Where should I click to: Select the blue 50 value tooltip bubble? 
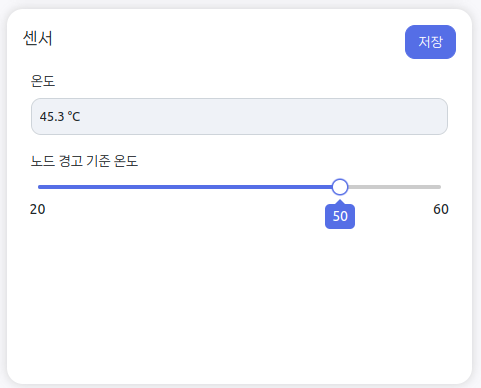(x=340, y=217)
